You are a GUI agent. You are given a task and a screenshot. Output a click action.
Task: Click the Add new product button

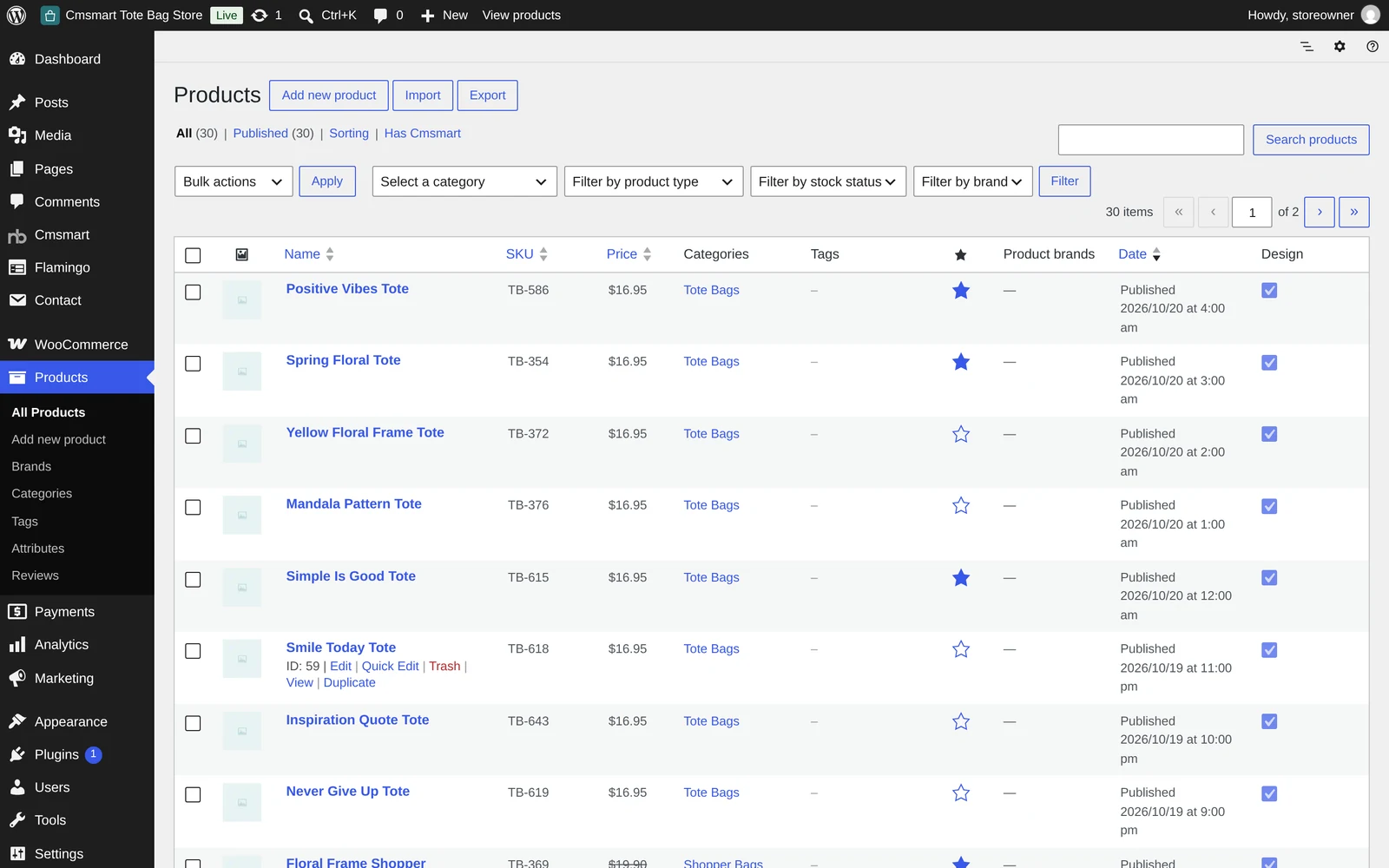coord(329,95)
